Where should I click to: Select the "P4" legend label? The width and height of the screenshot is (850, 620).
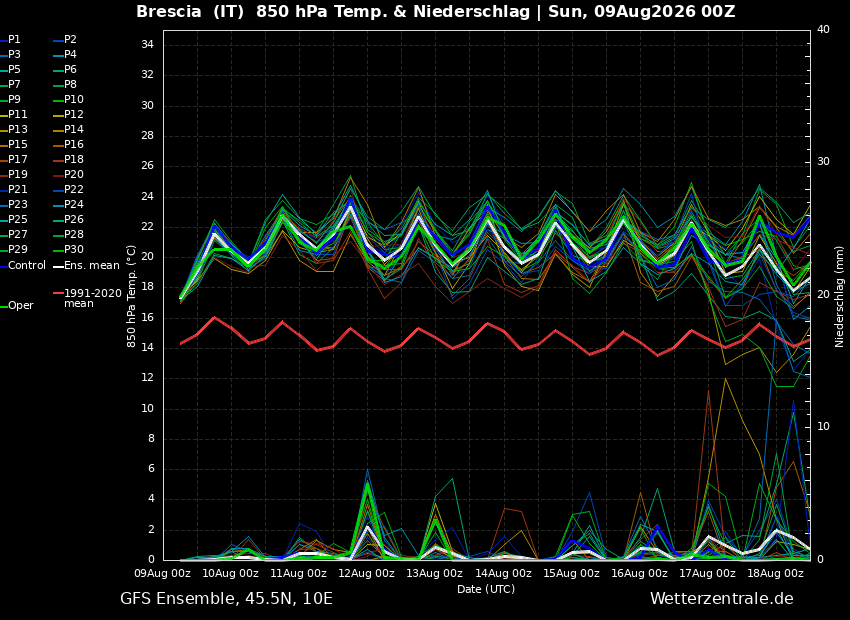pyautogui.click(x=70, y=54)
